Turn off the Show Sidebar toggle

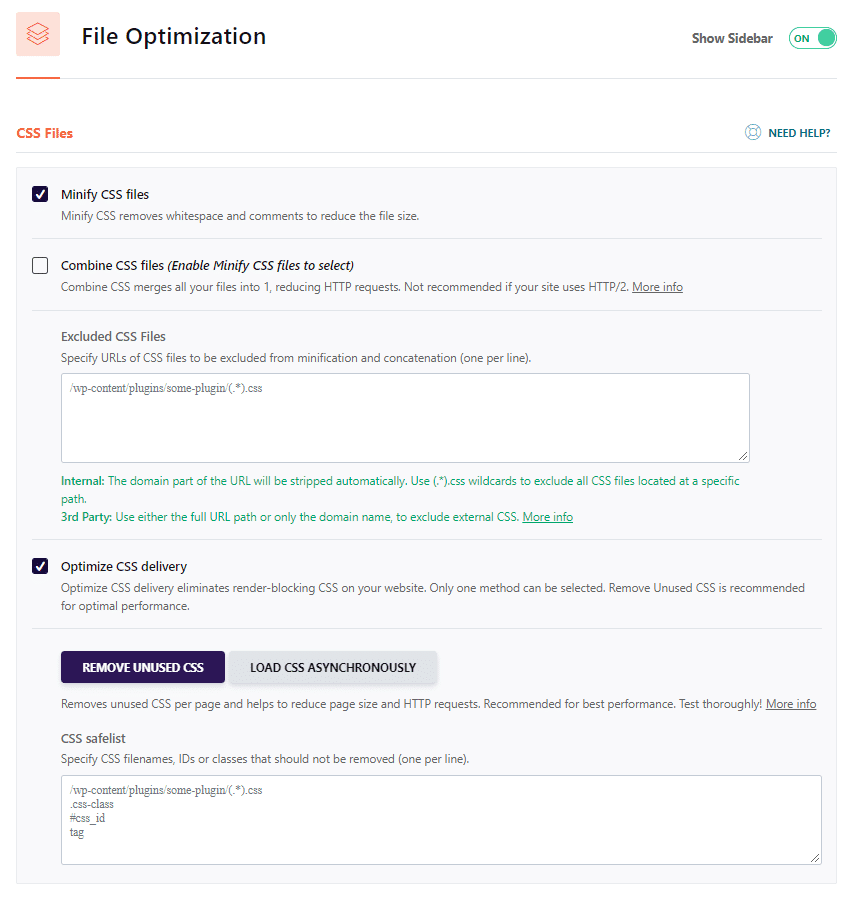point(812,37)
